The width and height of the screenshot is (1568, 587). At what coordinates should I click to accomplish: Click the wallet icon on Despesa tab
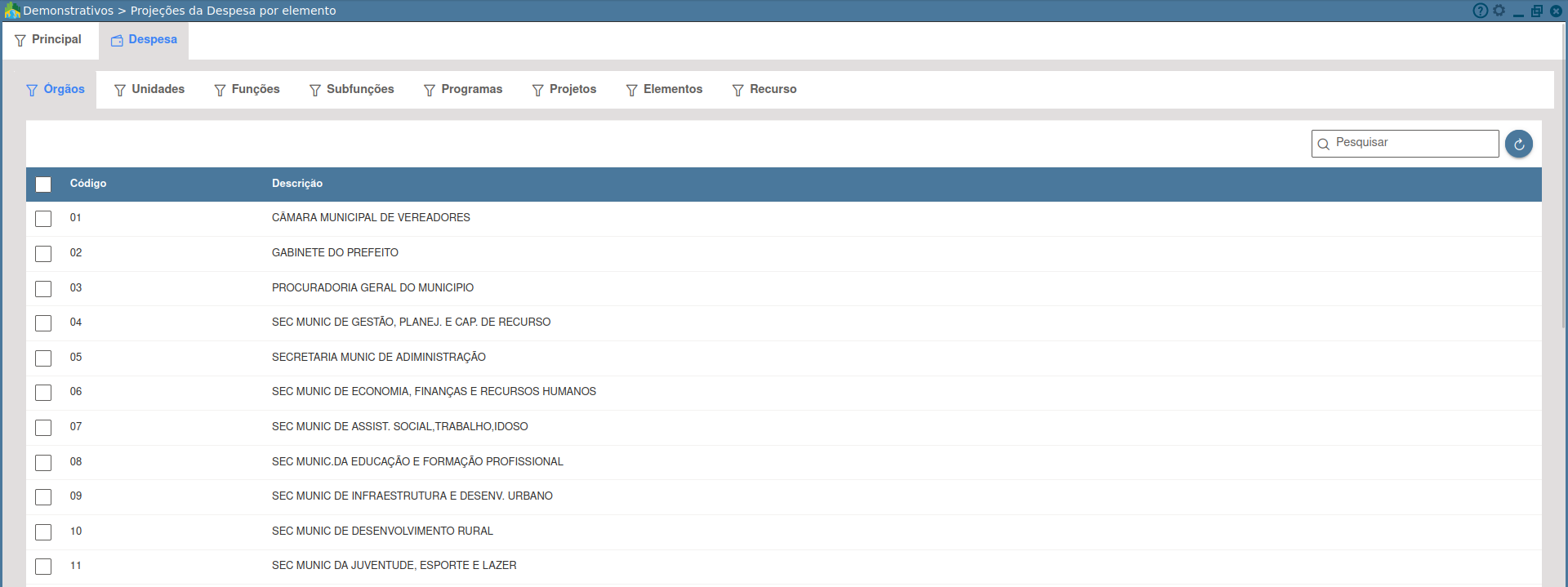coord(117,40)
